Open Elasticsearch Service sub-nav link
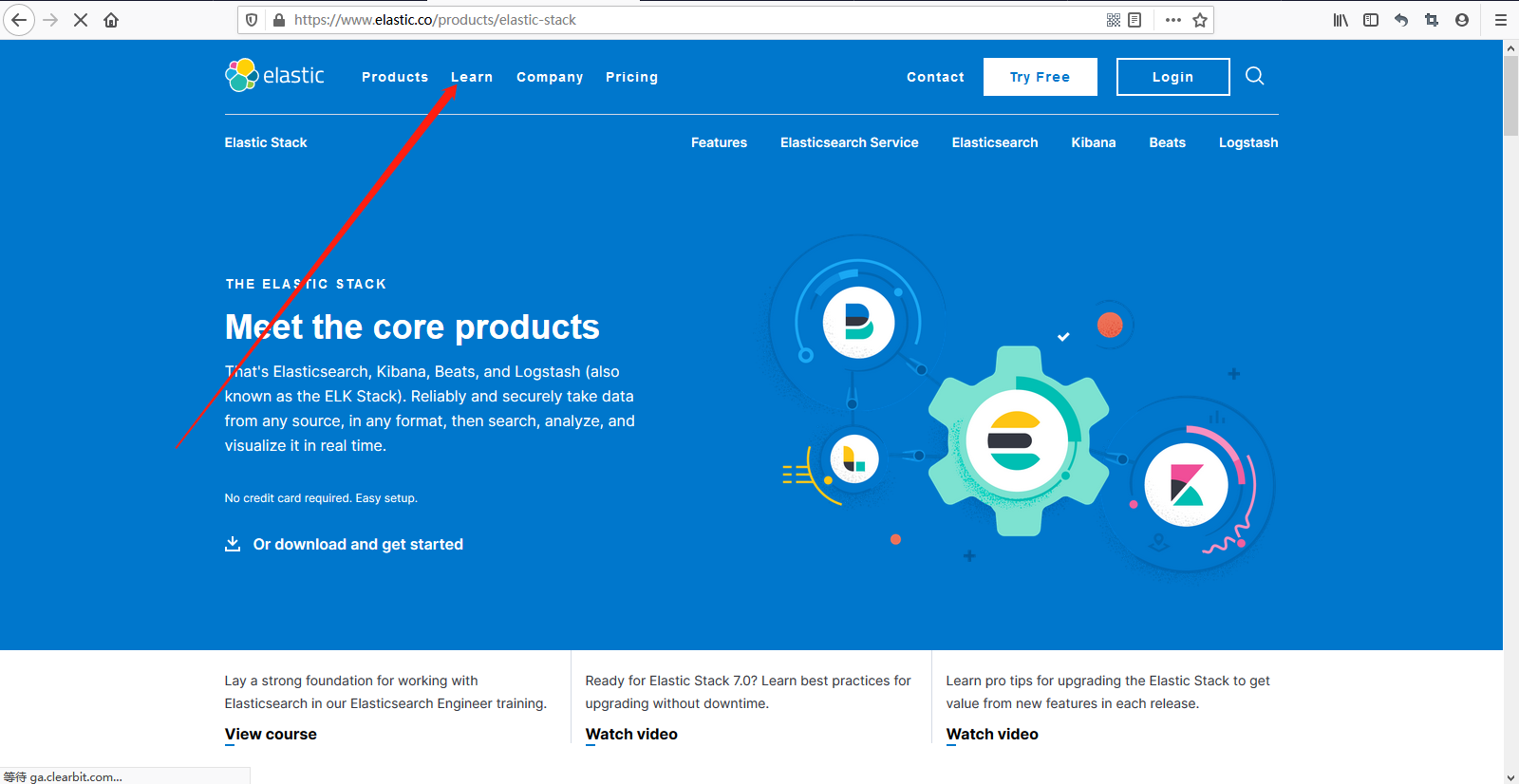 [850, 142]
